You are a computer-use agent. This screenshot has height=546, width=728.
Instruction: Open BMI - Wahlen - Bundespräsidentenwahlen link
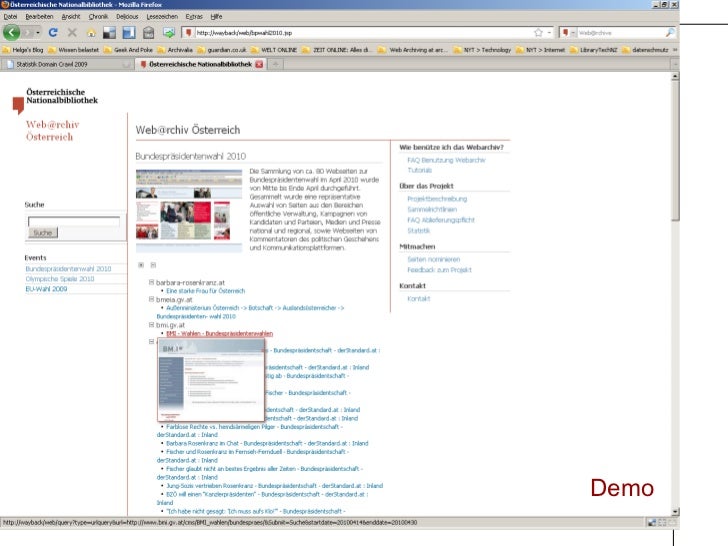[x=220, y=333]
